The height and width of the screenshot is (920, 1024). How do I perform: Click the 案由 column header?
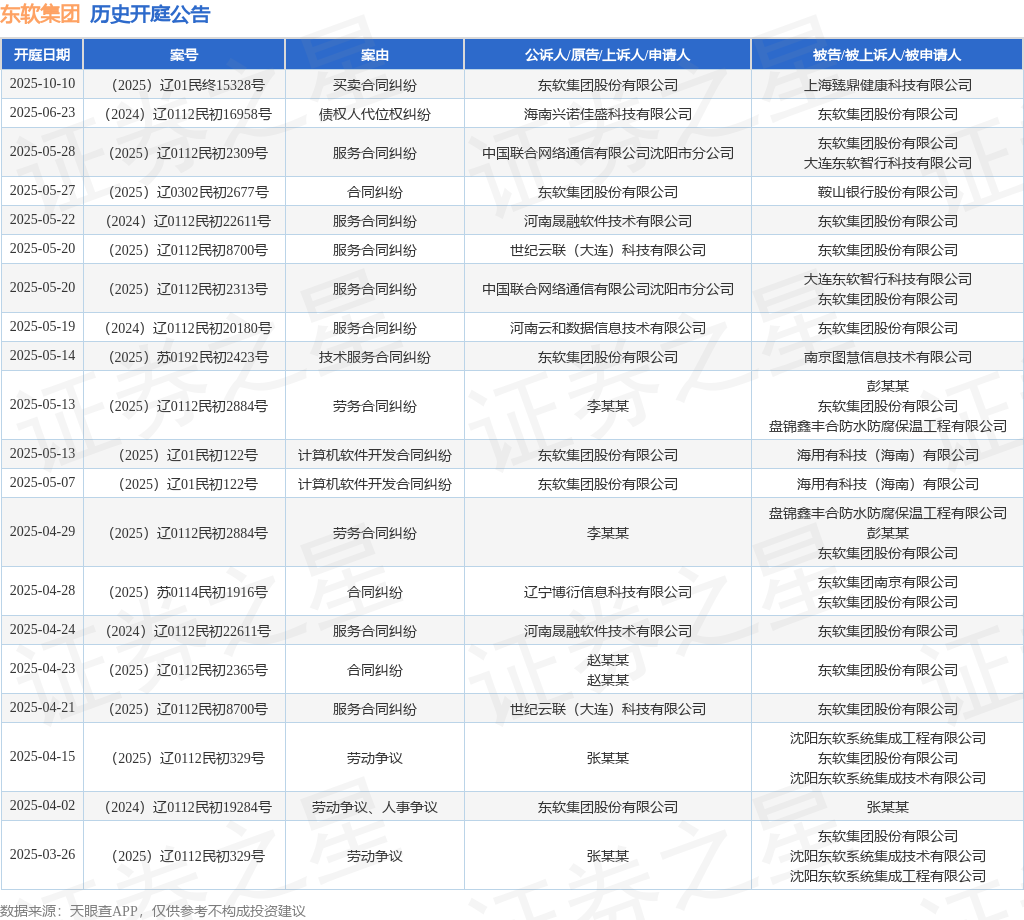click(375, 55)
